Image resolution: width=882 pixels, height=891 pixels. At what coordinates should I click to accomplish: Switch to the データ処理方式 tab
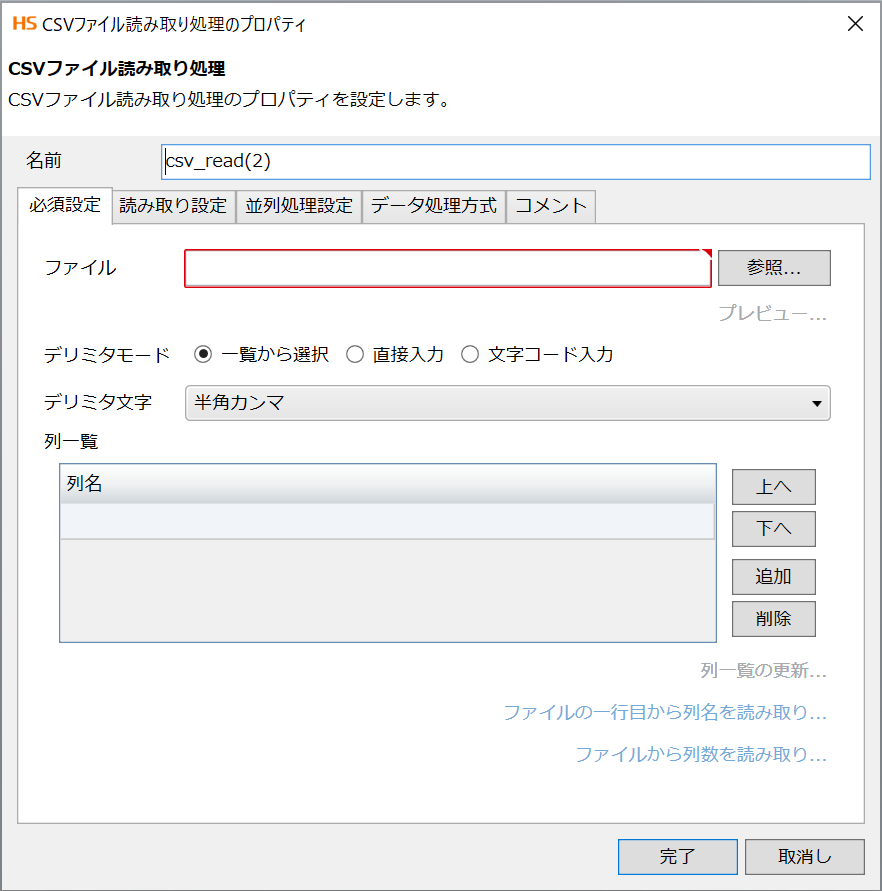pos(434,206)
